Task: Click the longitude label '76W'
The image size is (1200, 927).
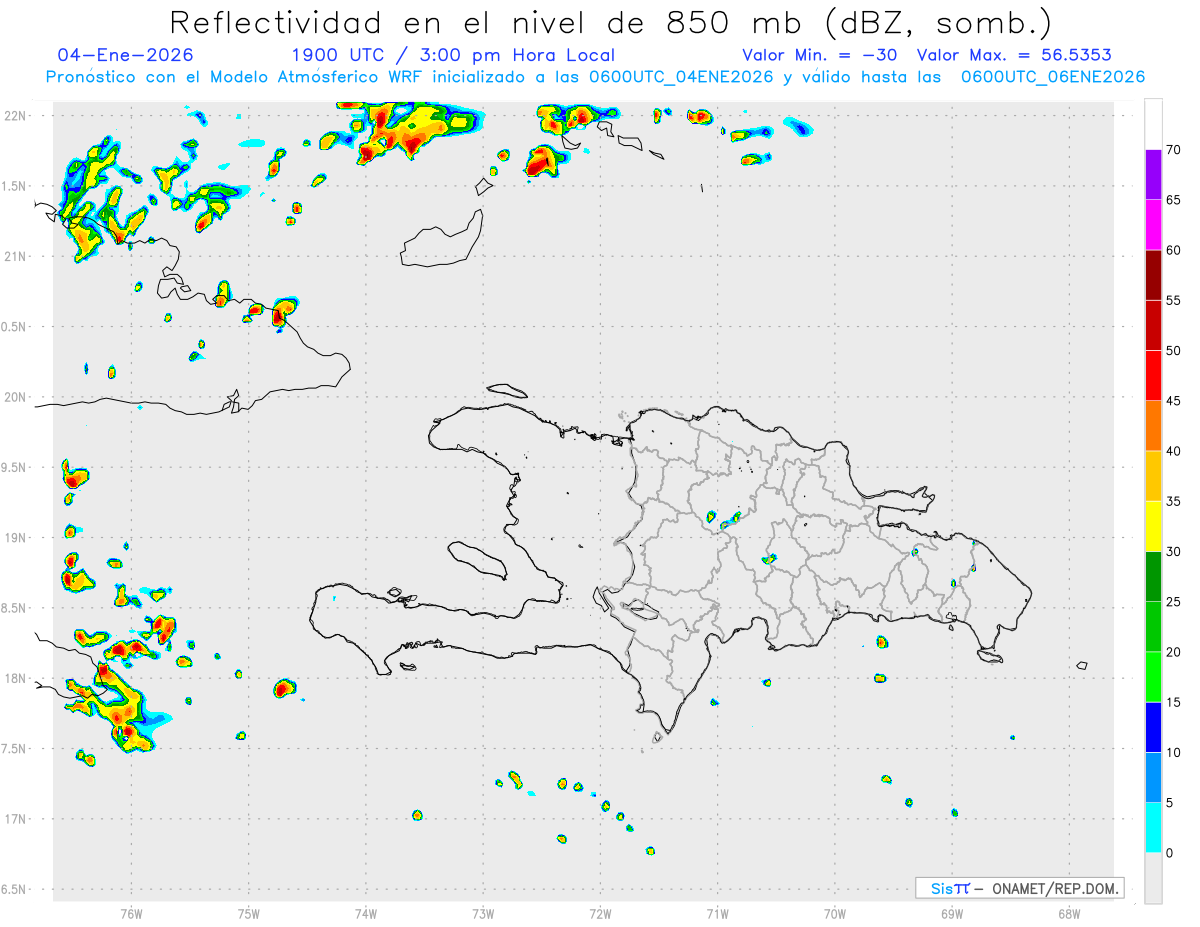Action: (x=131, y=913)
